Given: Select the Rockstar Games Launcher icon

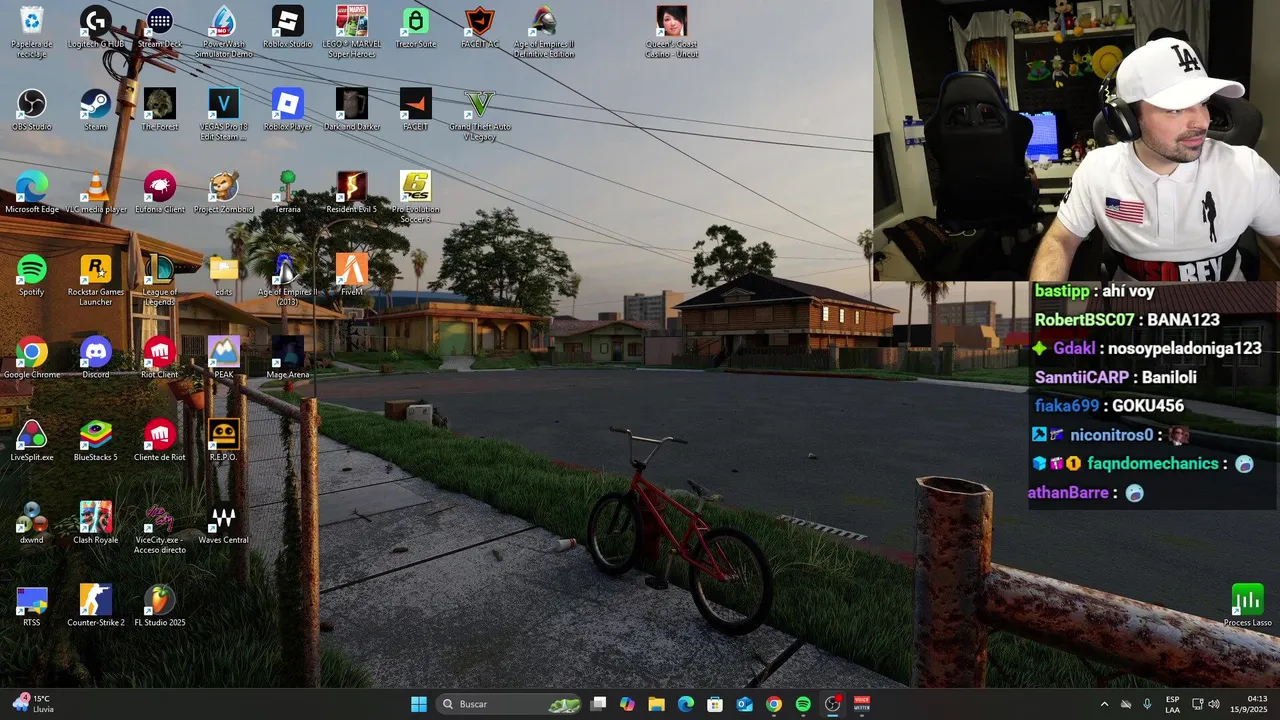Looking at the screenshot, I should [x=96, y=279].
